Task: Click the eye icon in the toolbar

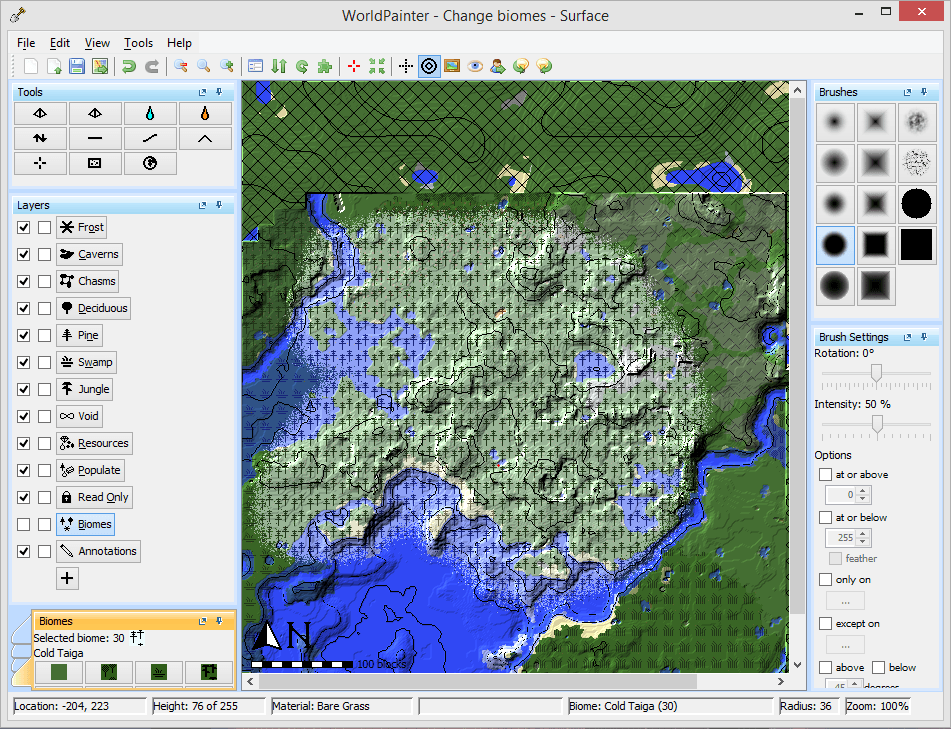Action: [475, 66]
